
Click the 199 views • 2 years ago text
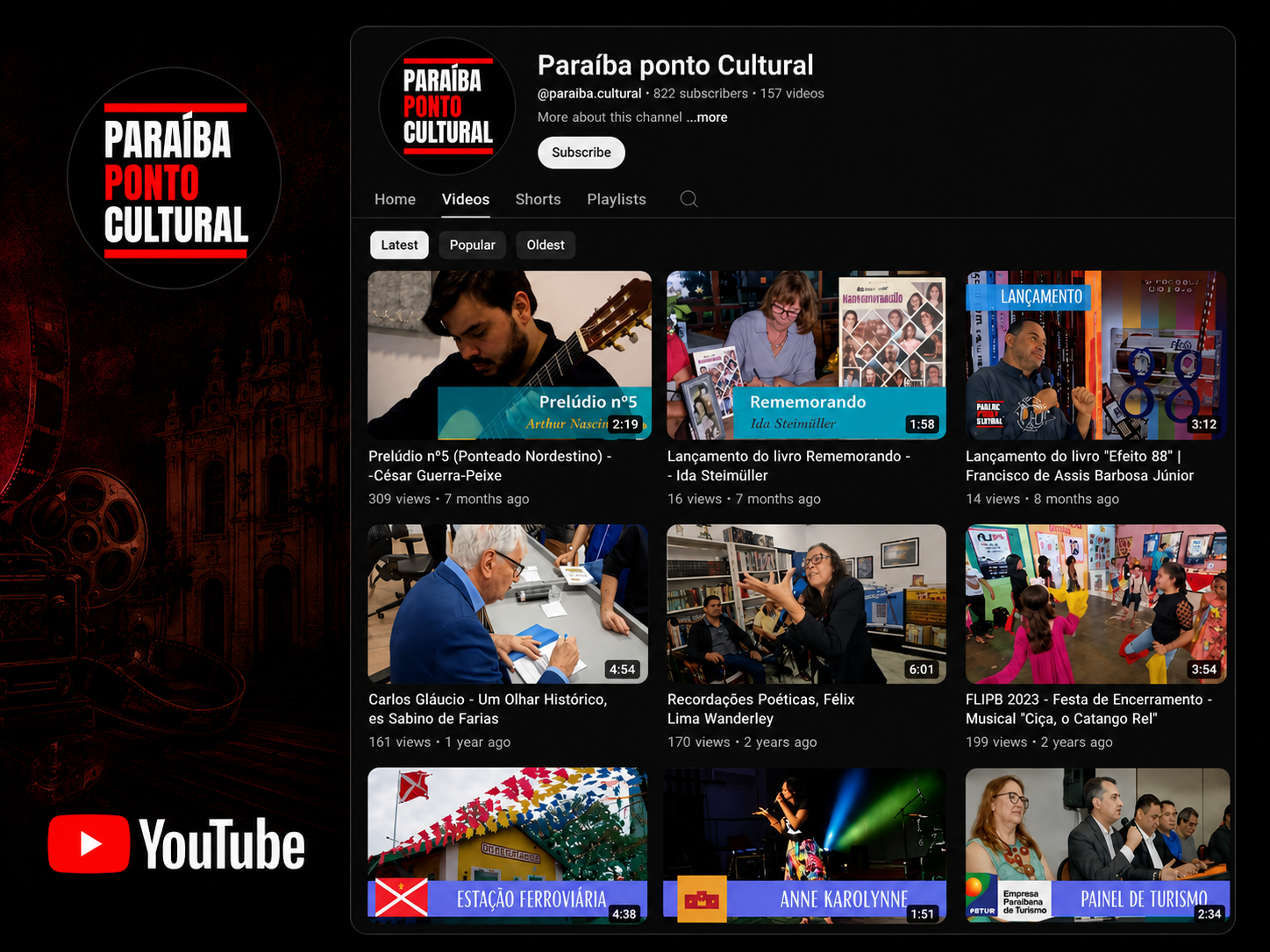tap(1038, 742)
